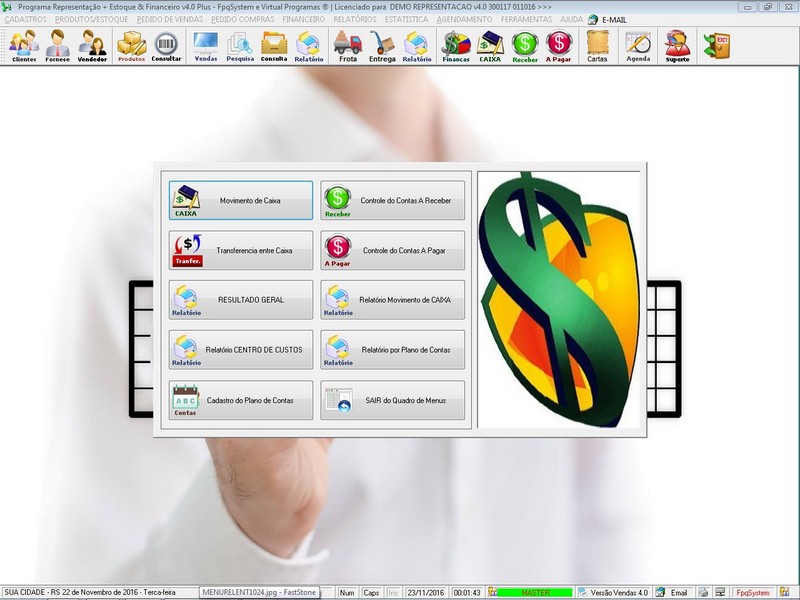Viewport: 800px width, 600px height.
Task: Click the Movimento de Caixa button
Action: coord(241,201)
